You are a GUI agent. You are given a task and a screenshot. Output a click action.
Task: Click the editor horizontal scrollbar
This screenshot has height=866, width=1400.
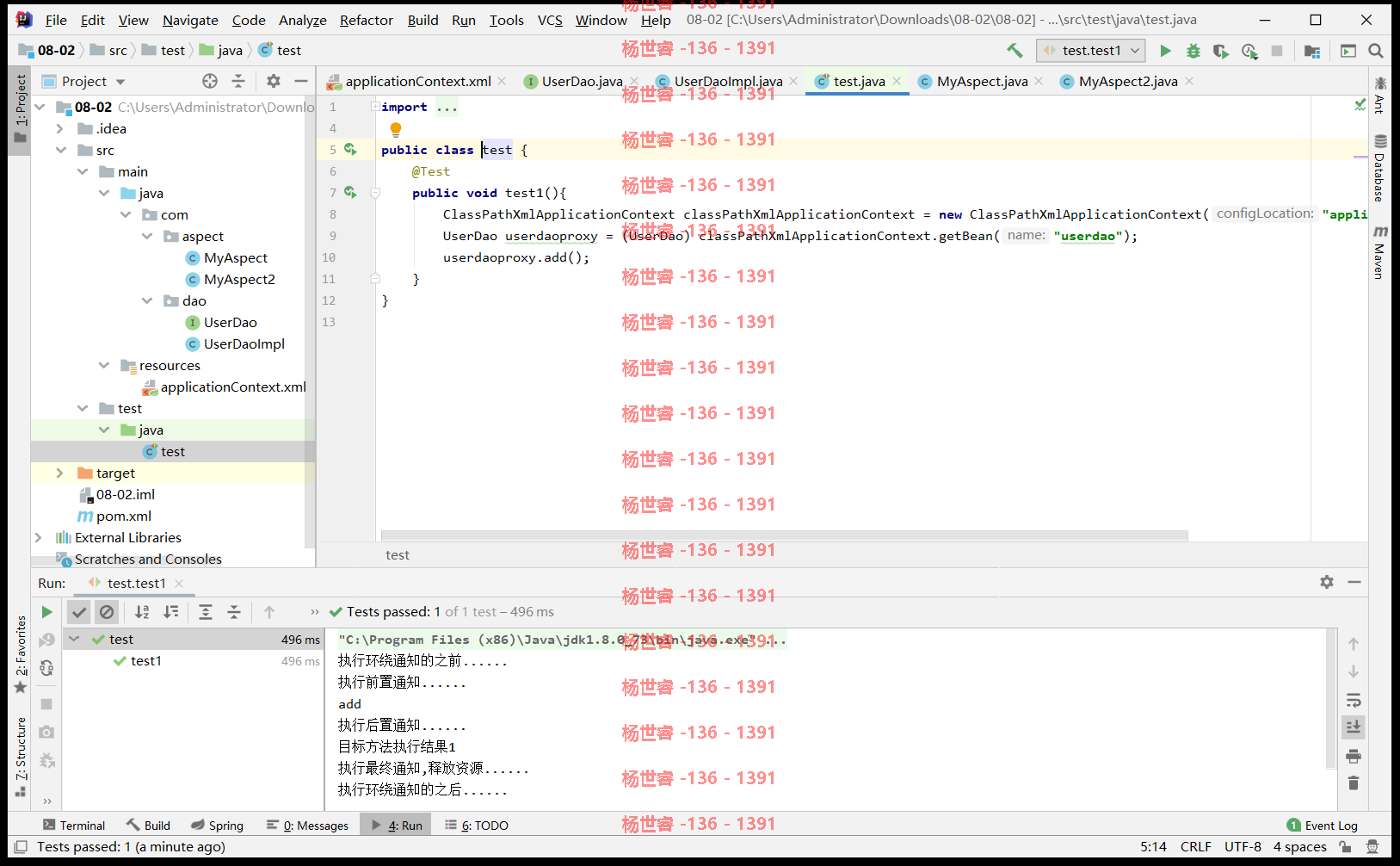(x=784, y=535)
